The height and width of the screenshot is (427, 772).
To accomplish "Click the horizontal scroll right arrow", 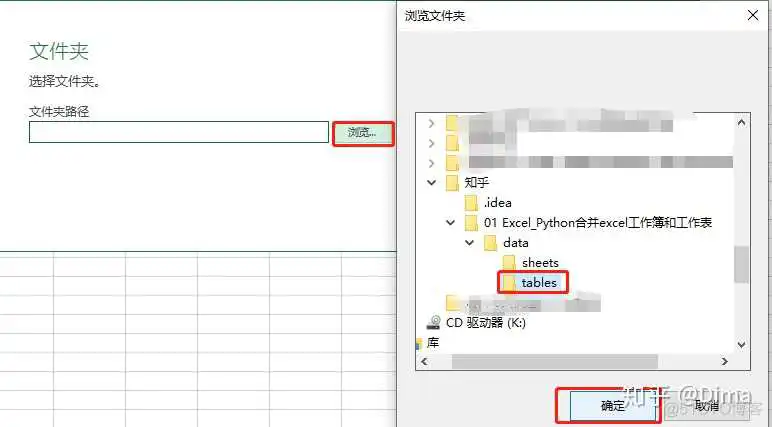I will tap(725, 361).
